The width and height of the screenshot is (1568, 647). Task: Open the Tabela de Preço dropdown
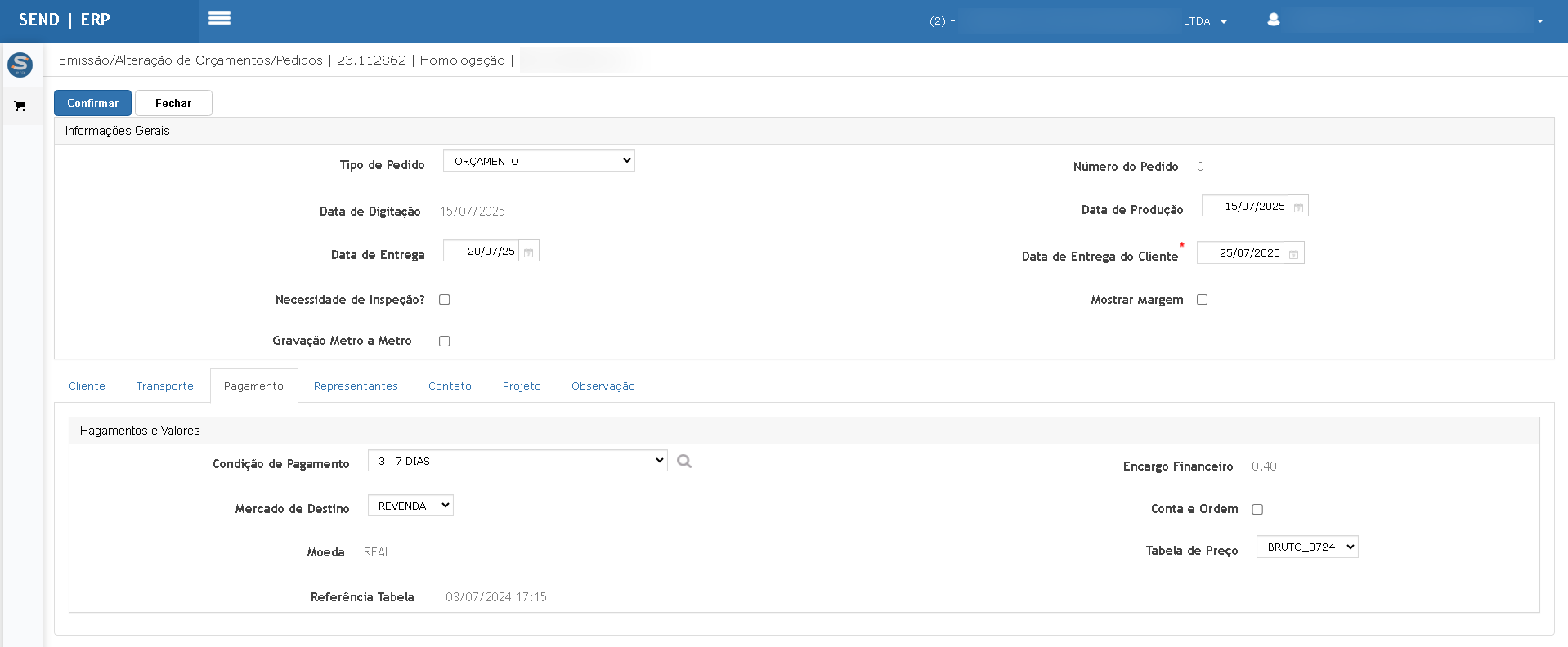coord(1307,547)
